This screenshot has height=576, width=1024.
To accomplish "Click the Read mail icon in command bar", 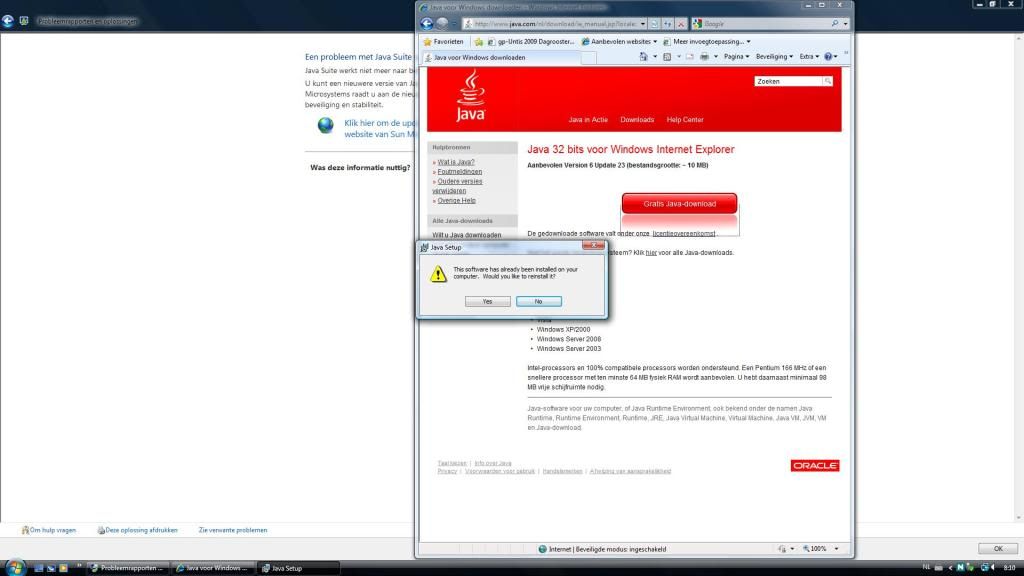I will (690, 56).
